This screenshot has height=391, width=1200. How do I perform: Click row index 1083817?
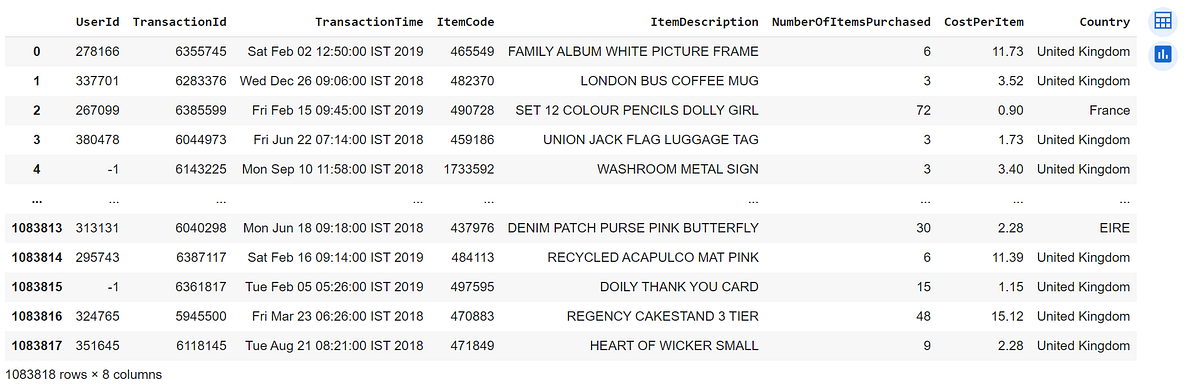(x=38, y=346)
